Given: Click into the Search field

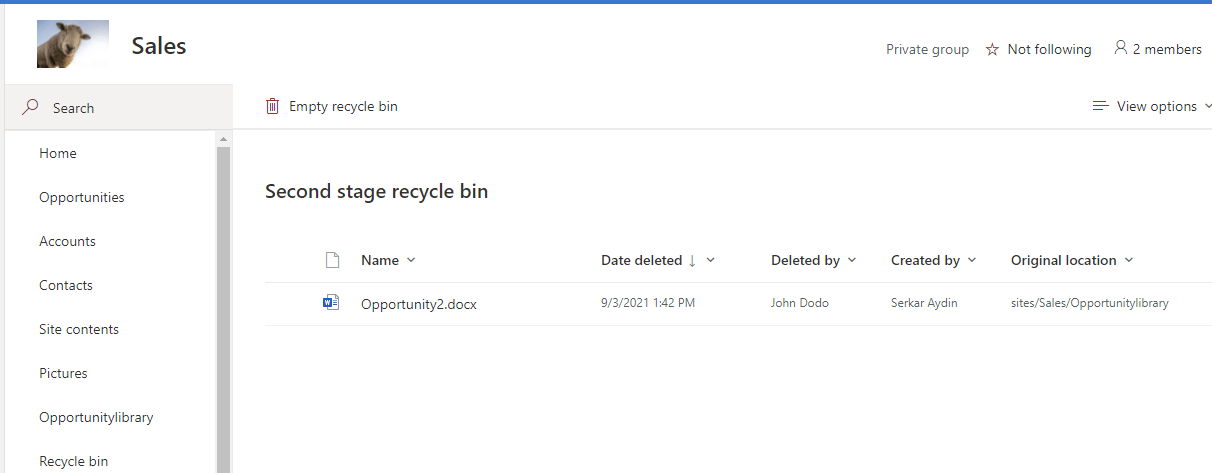Looking at the screenshot, I should click(120, 108).
